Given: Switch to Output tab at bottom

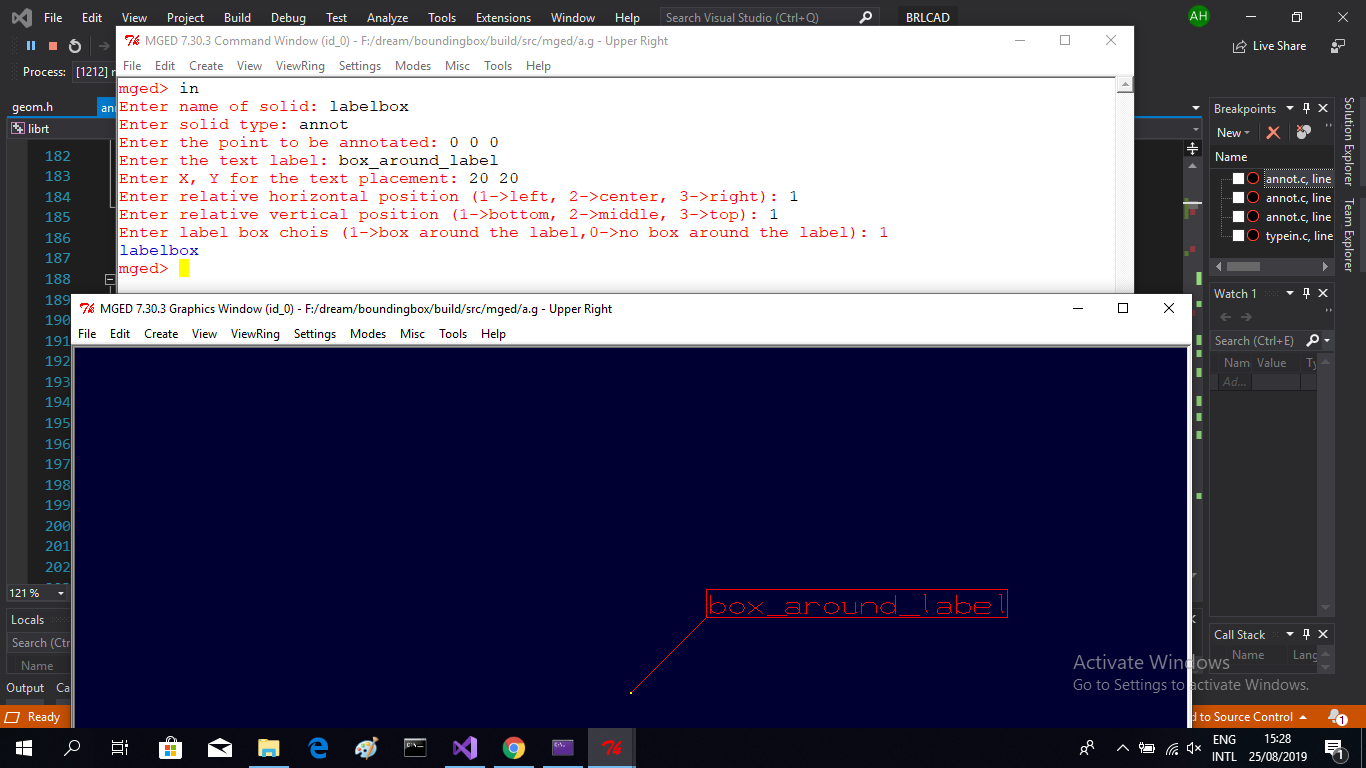Looking at the screenshot, I should [25, 688].
